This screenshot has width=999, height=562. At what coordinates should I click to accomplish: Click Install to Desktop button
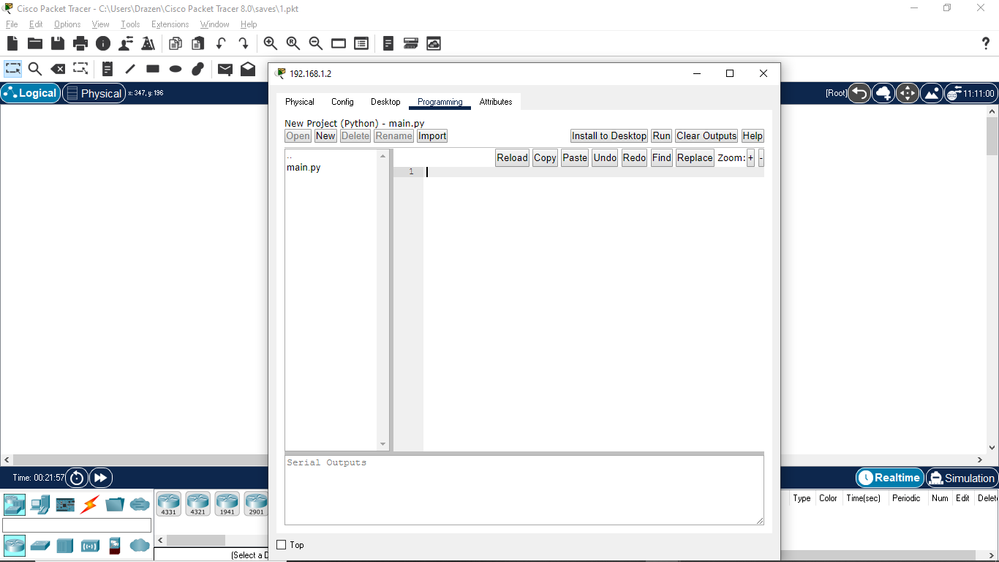[609, 136]
